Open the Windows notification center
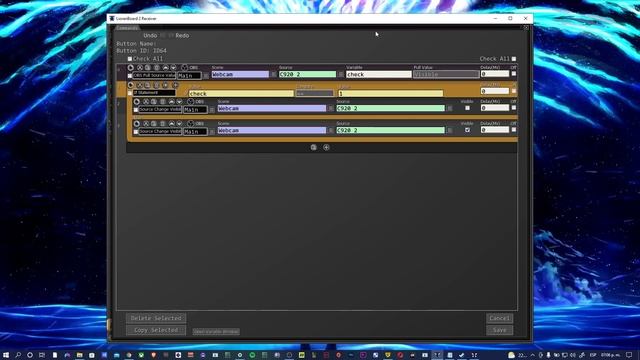 [x=629, y=355]
